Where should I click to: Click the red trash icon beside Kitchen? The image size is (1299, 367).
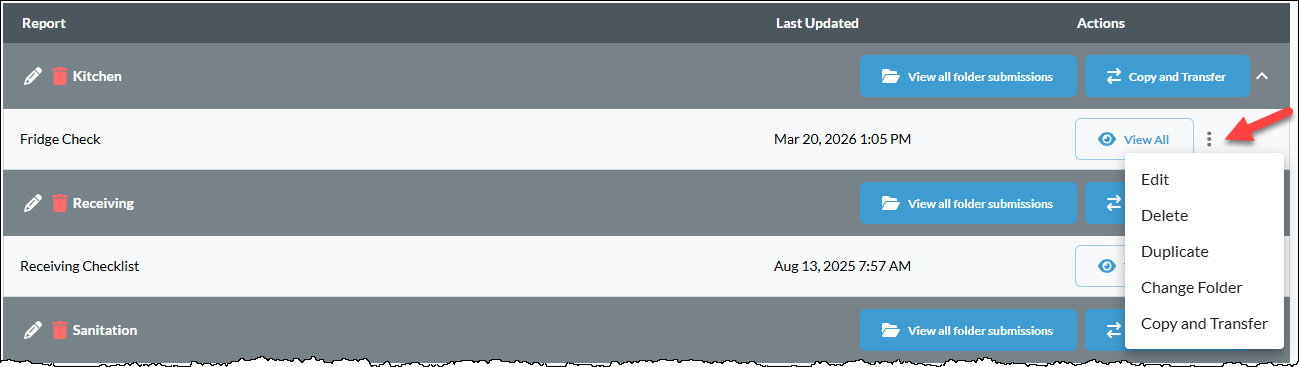(x=60, y=76)
